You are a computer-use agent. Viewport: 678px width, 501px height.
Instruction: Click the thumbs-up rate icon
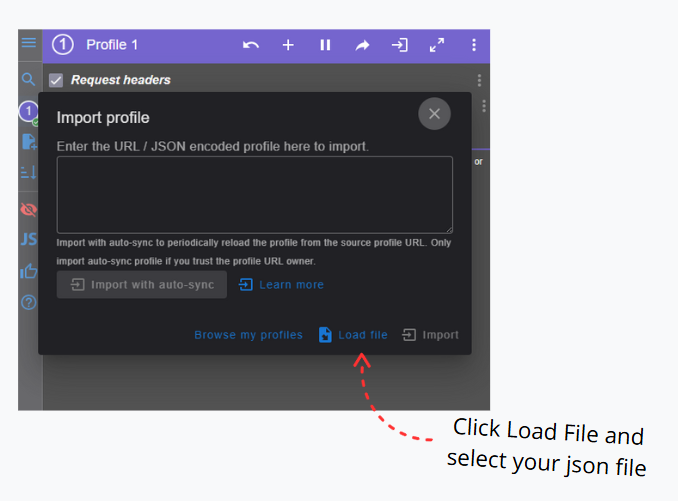[x=29, y=271]
